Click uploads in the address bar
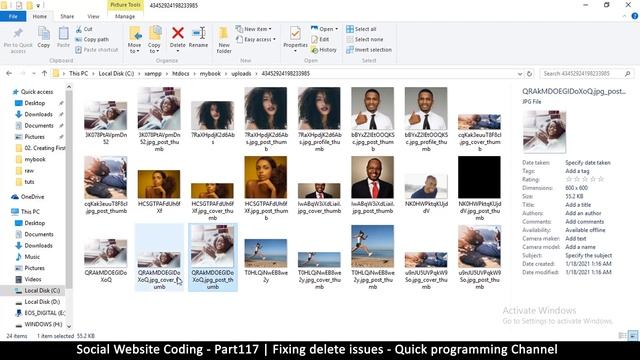 point(241,73)
